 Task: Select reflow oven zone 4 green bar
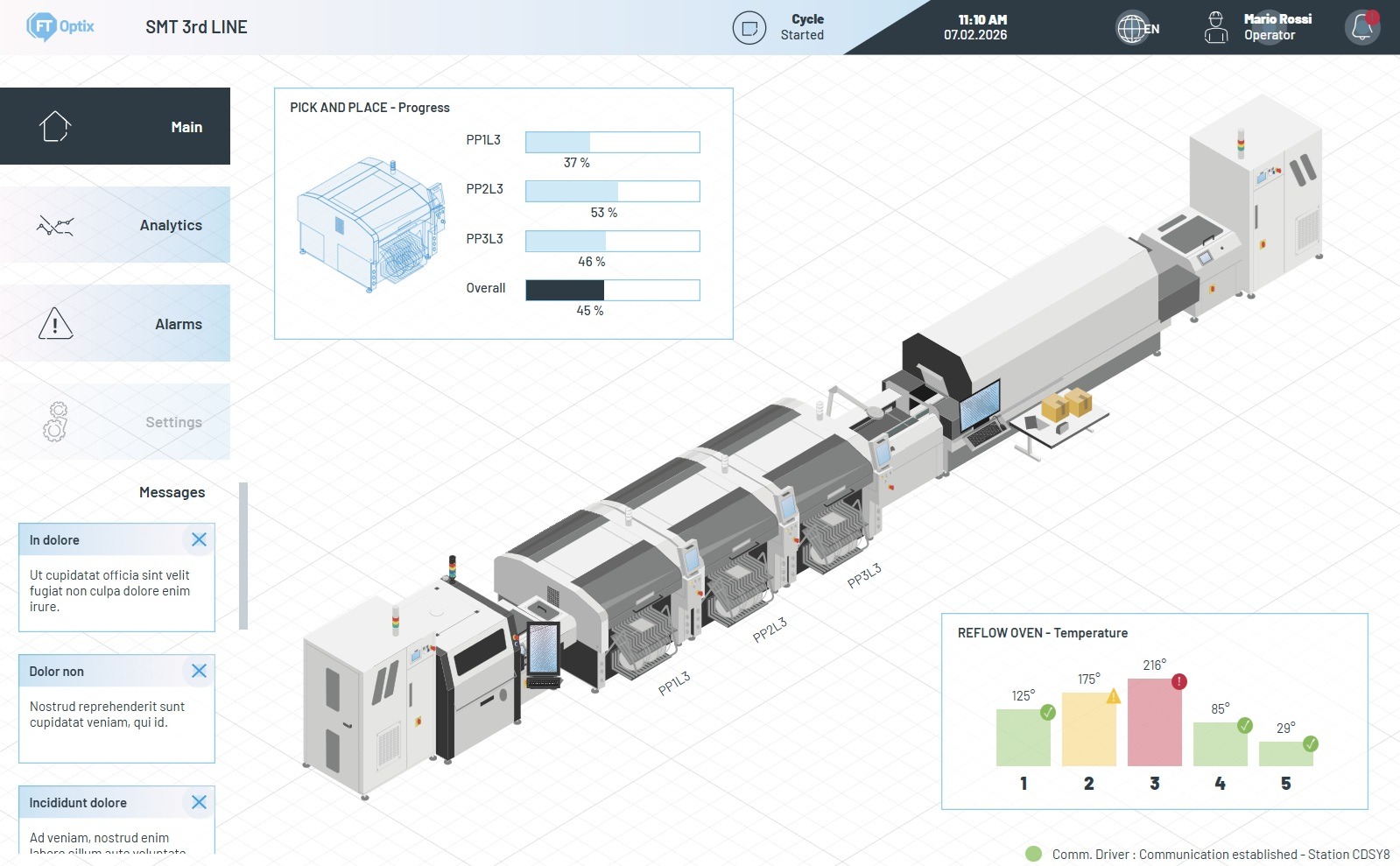coord(1220,744)
